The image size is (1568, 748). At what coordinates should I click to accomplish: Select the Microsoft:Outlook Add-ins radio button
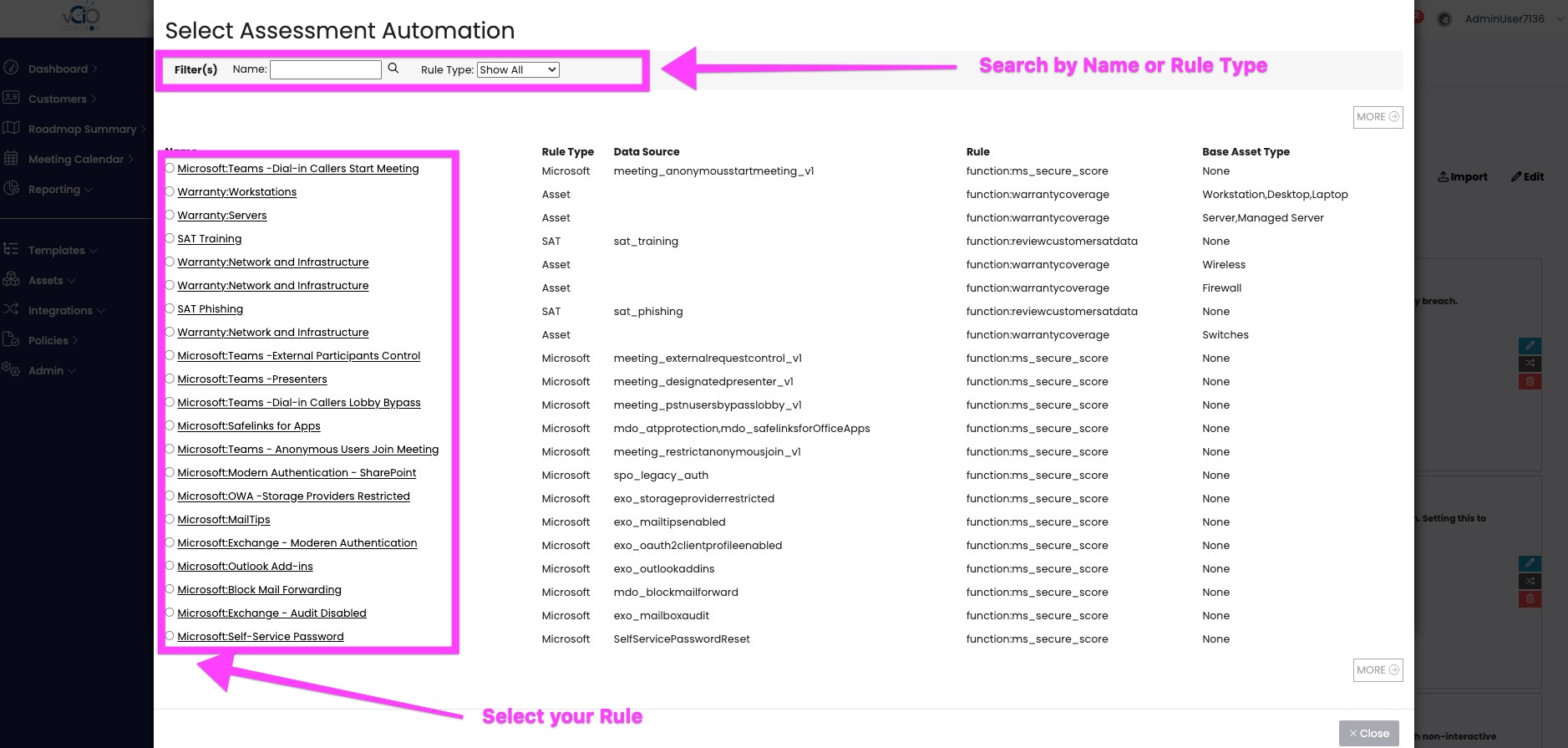[170, 566]
